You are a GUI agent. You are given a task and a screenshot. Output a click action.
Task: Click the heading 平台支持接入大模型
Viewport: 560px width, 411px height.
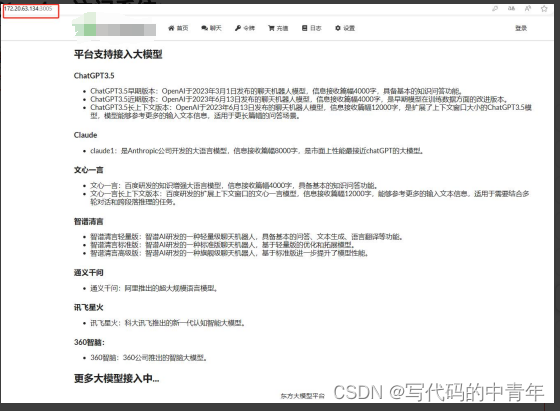coord(118,55)
